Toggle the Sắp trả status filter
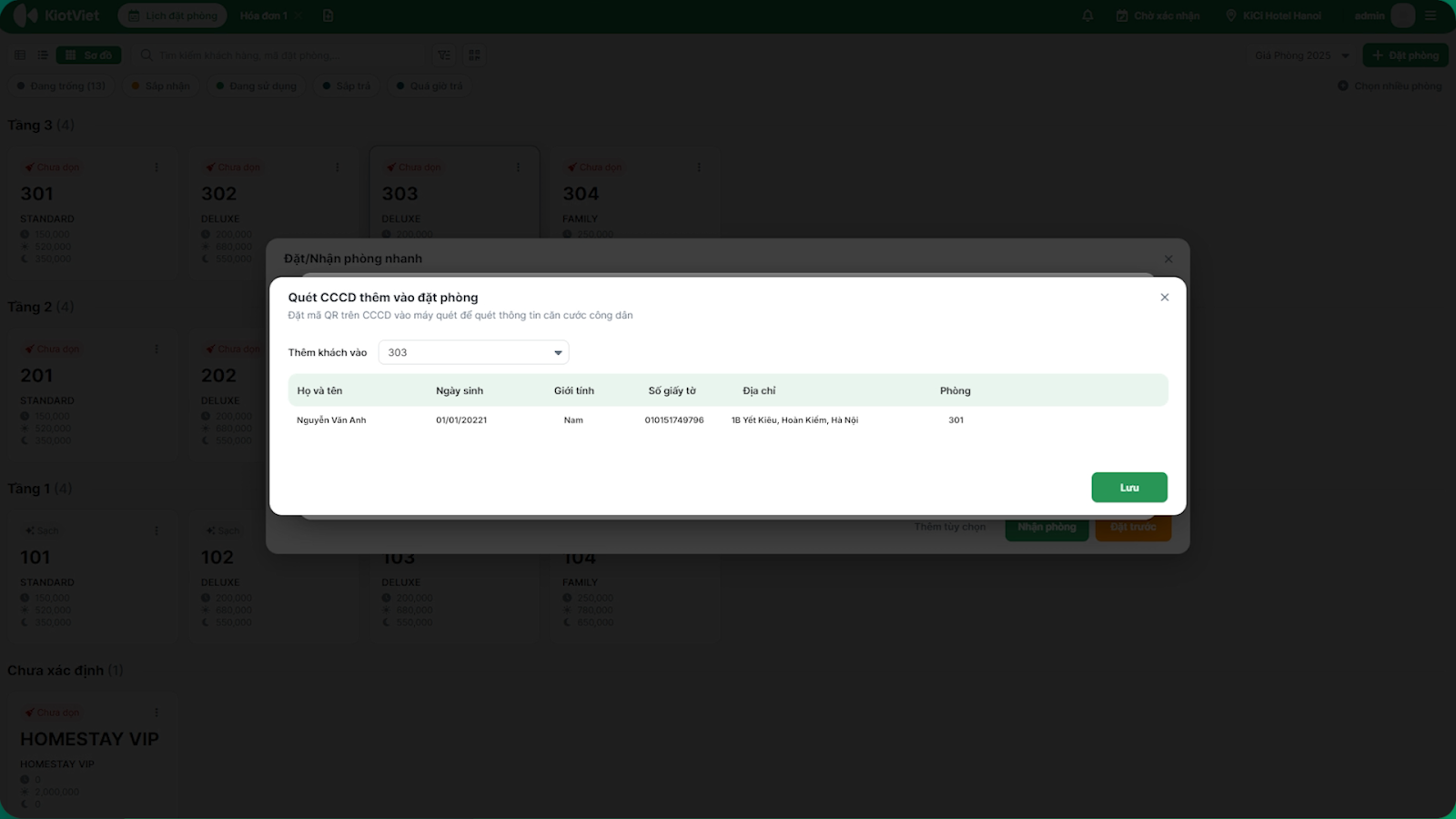 (x=347, y=86)
